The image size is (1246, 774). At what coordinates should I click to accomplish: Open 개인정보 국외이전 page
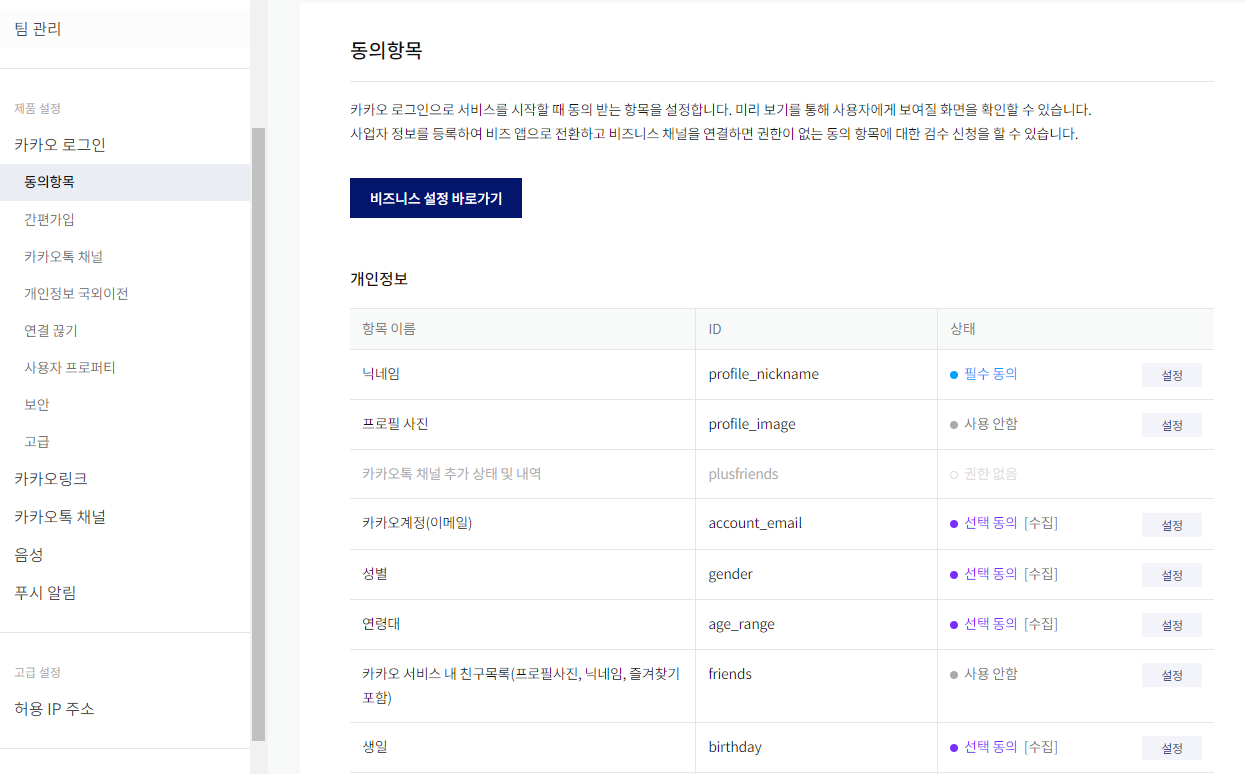76,293
